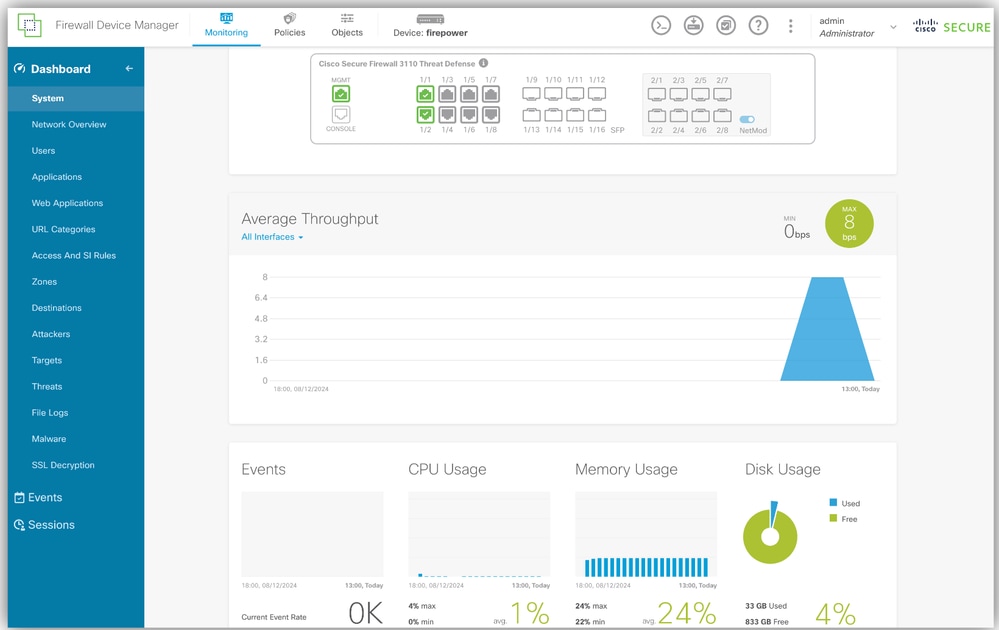Select interface port 1/2
The image size is (999, 630).
425,115
